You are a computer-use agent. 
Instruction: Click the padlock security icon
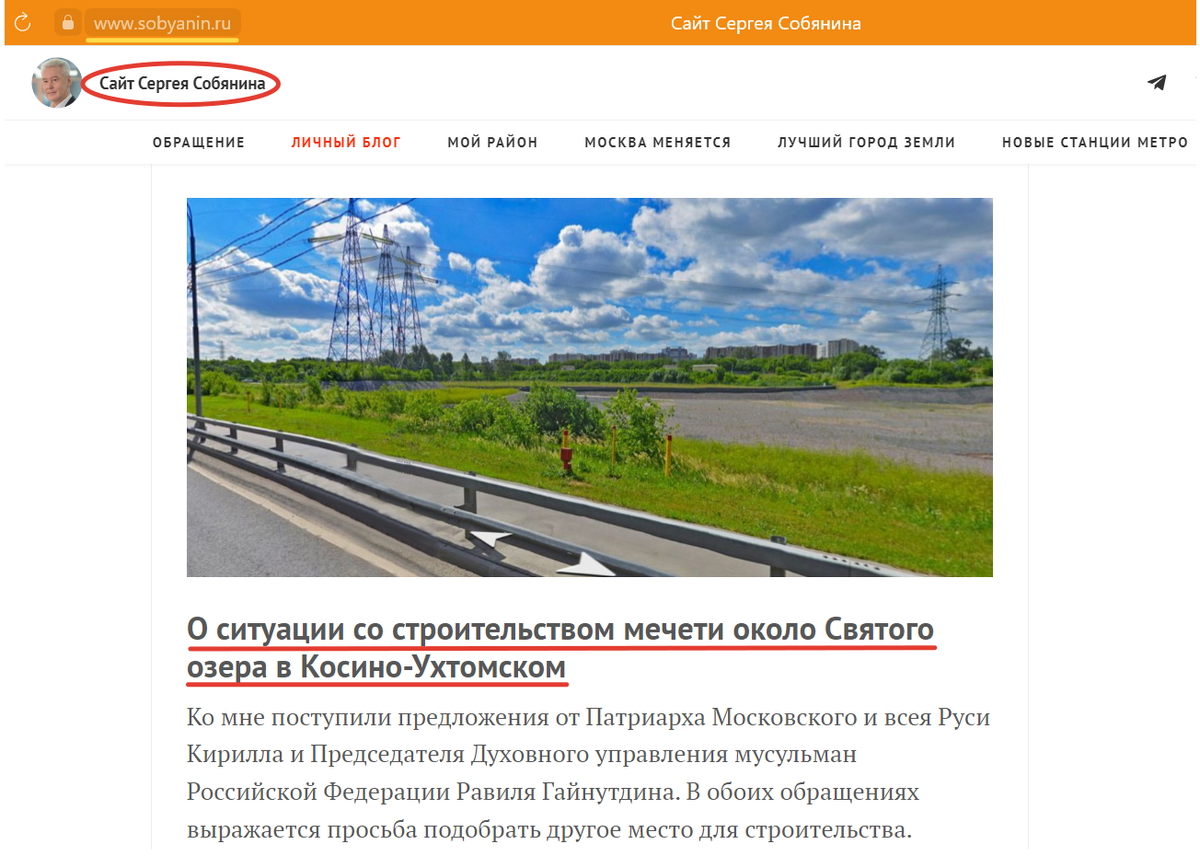click(67, 23)
